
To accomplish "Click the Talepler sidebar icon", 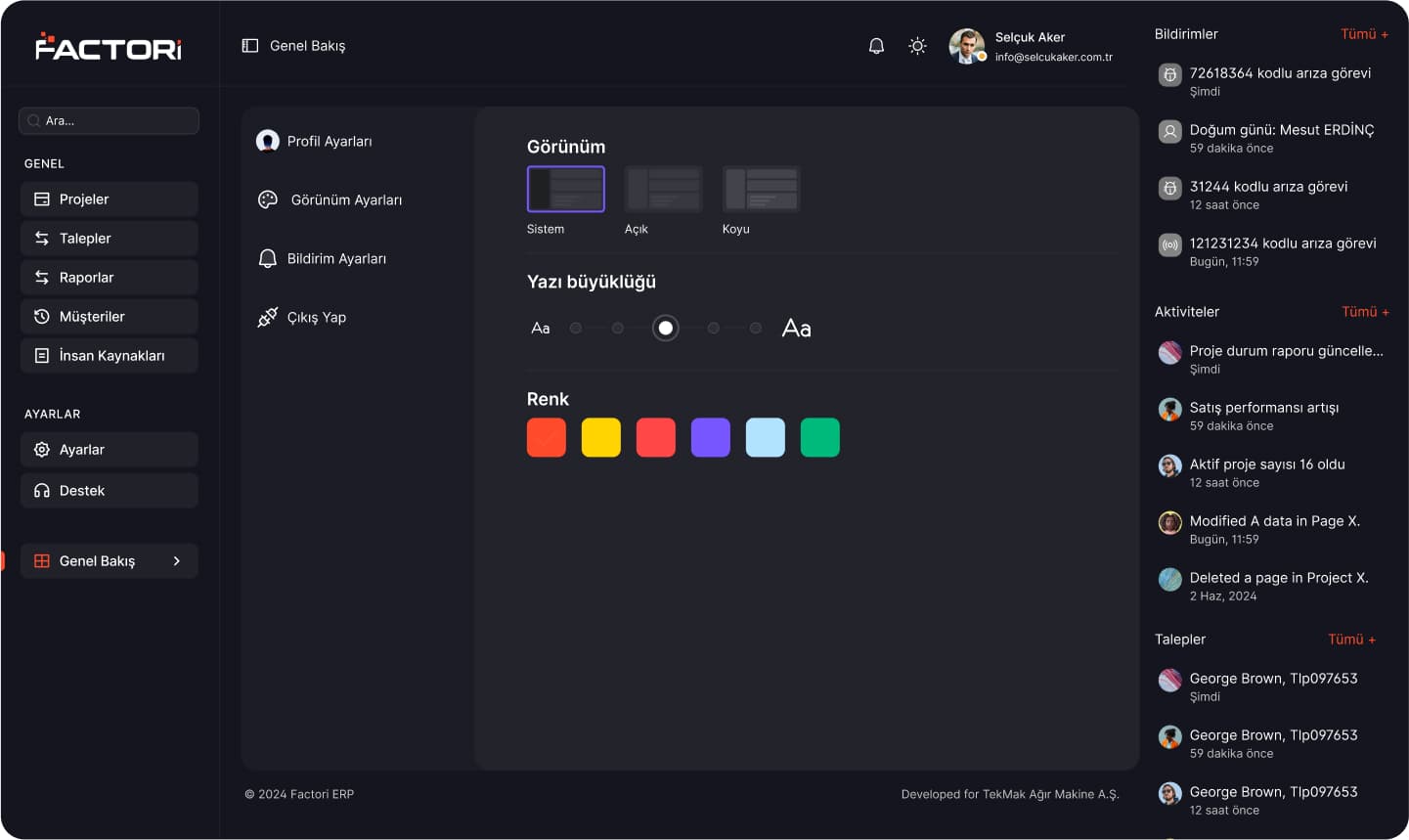I will [x=42, y=239].
